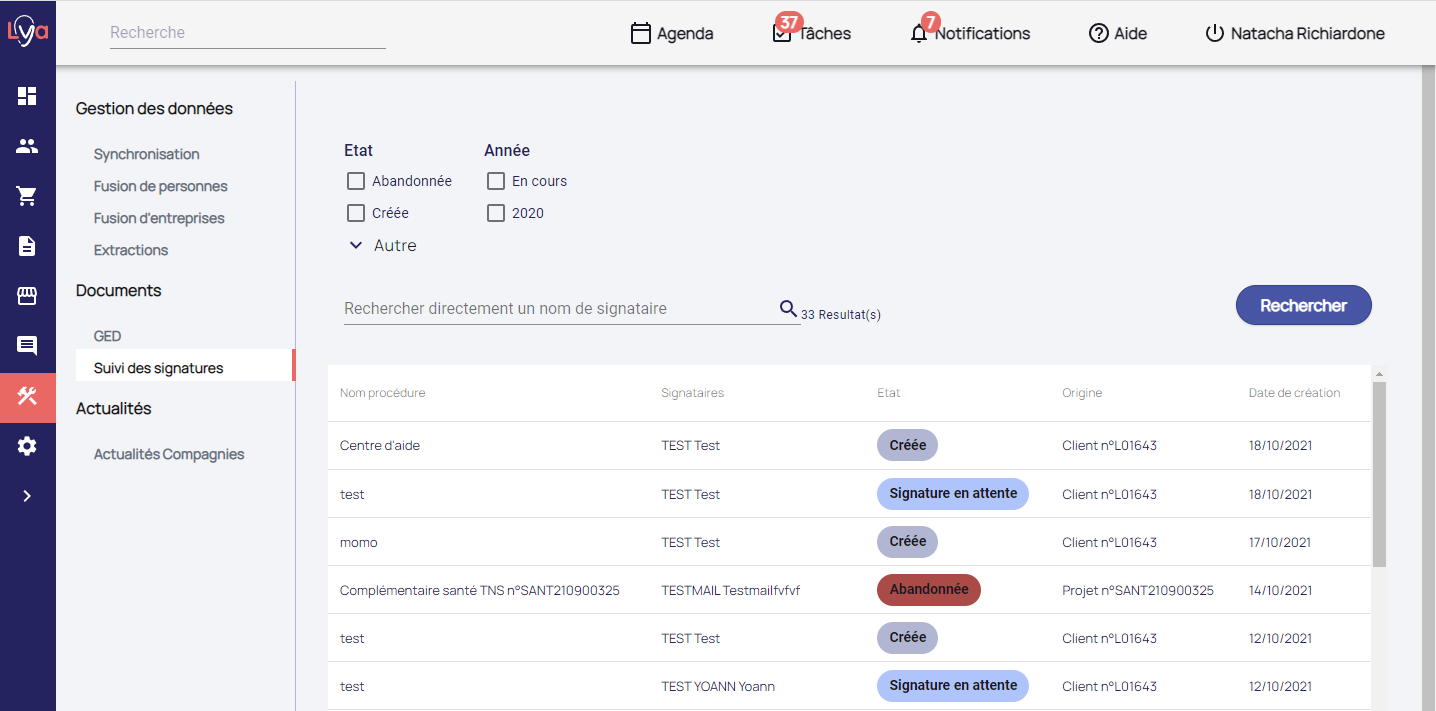This screenshot has width=1436, height=711.
Task: Open the shopping cart sidebar icon
Action: click(27, 196)
